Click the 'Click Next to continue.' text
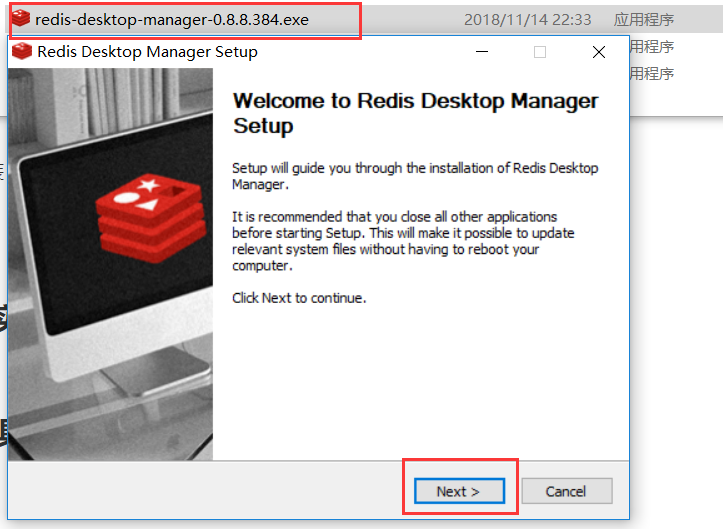The height and width of the screenshot is (529, 723). (x=299, y=298)
